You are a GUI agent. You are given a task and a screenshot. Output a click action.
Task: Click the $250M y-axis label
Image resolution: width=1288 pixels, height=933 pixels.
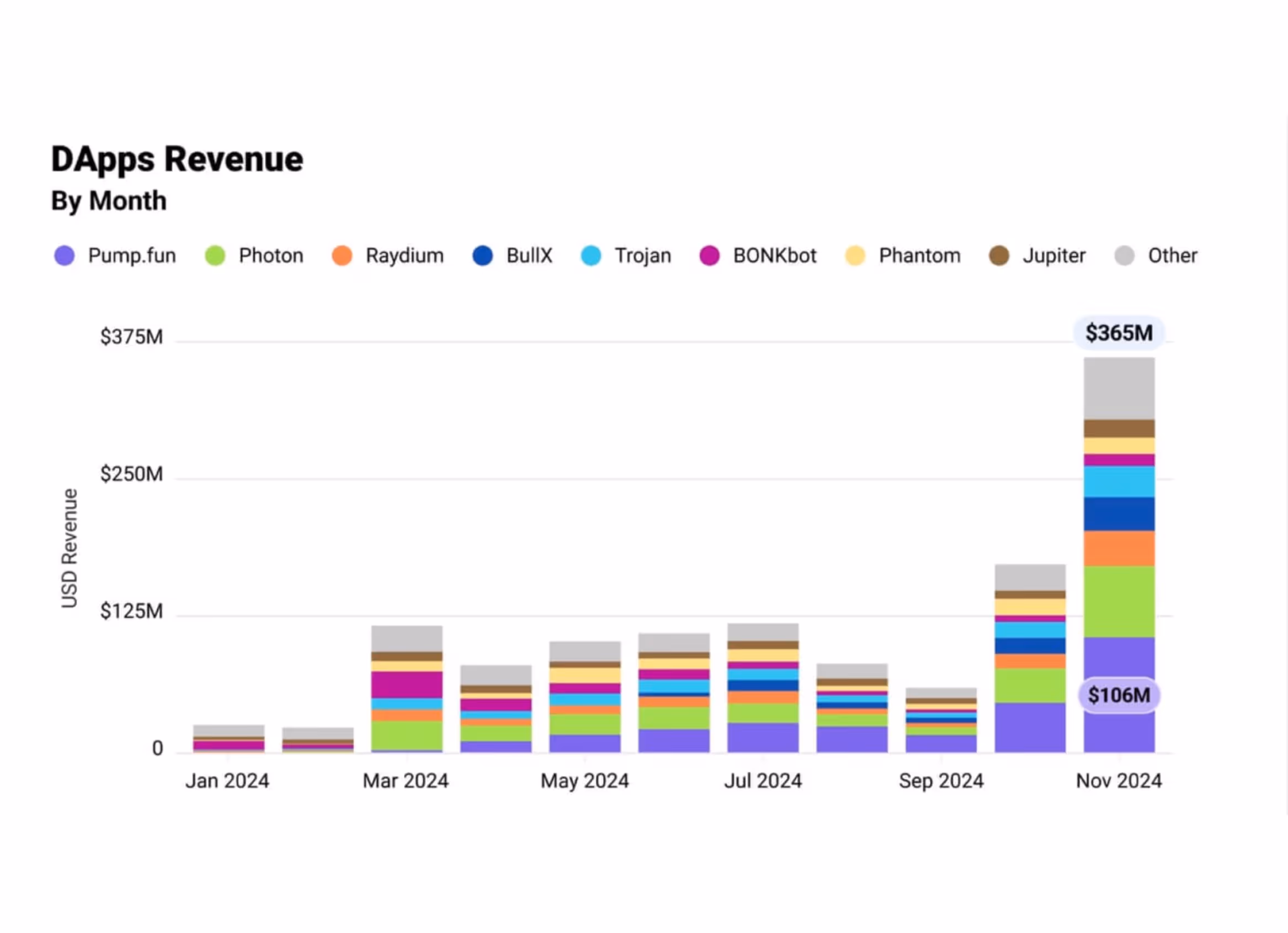point(131,474)
